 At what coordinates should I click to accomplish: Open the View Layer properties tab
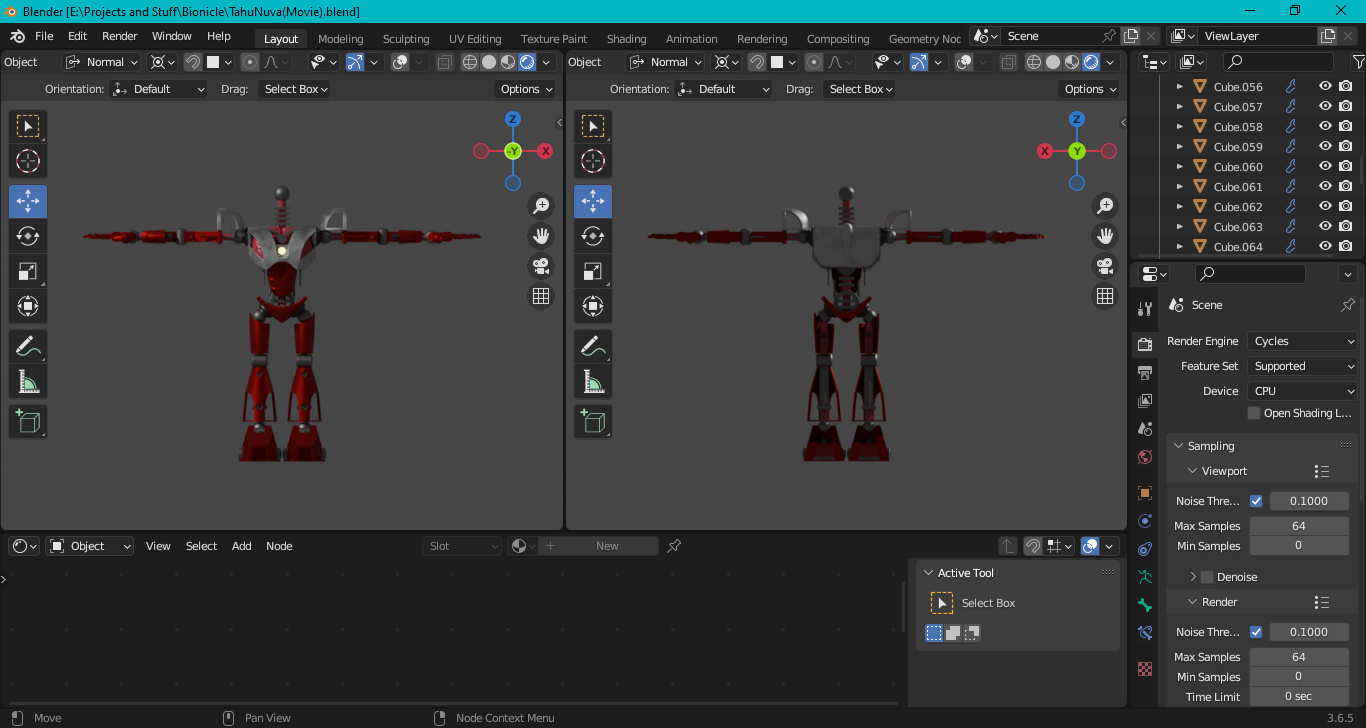click(x=1145, y=401)
